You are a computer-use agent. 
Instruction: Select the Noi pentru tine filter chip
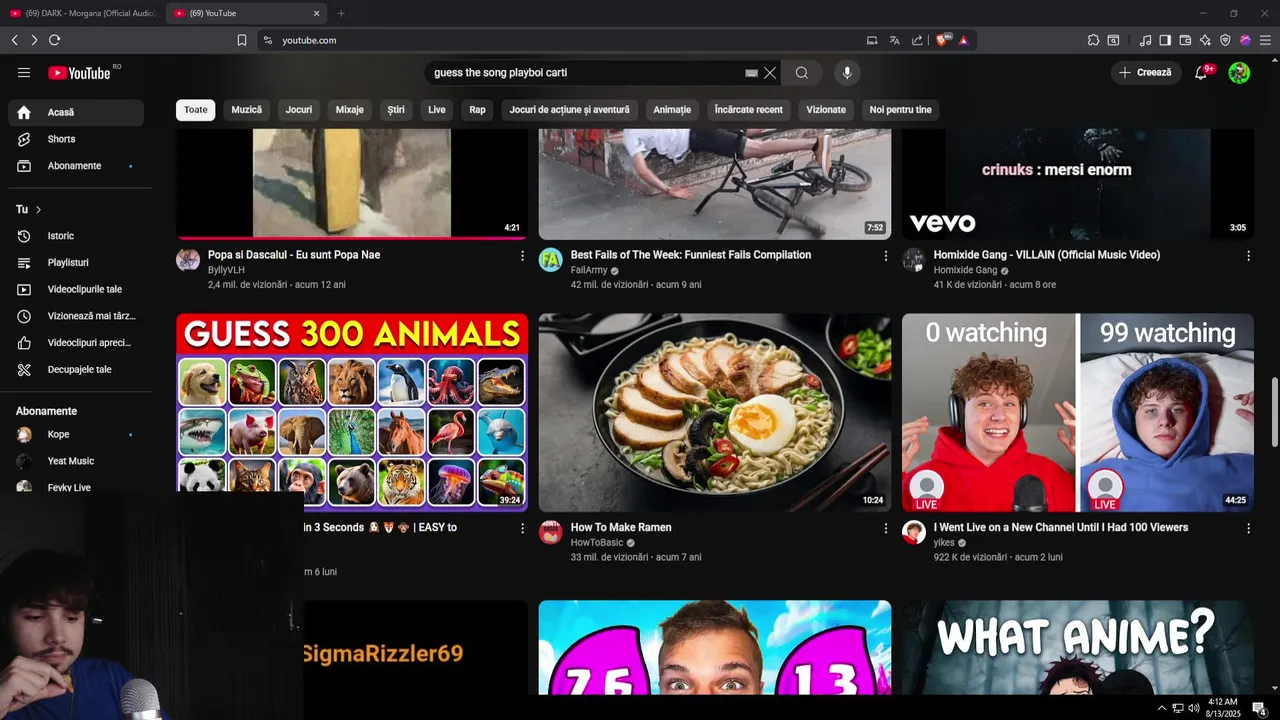click(x=900, y=110)
